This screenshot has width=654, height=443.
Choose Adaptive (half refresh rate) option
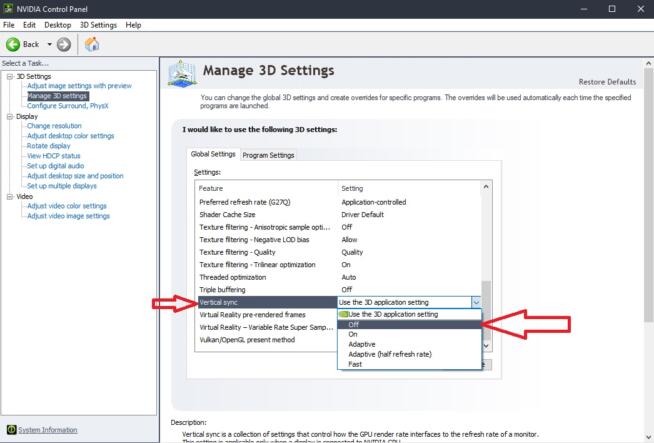(x=409, y=354)
